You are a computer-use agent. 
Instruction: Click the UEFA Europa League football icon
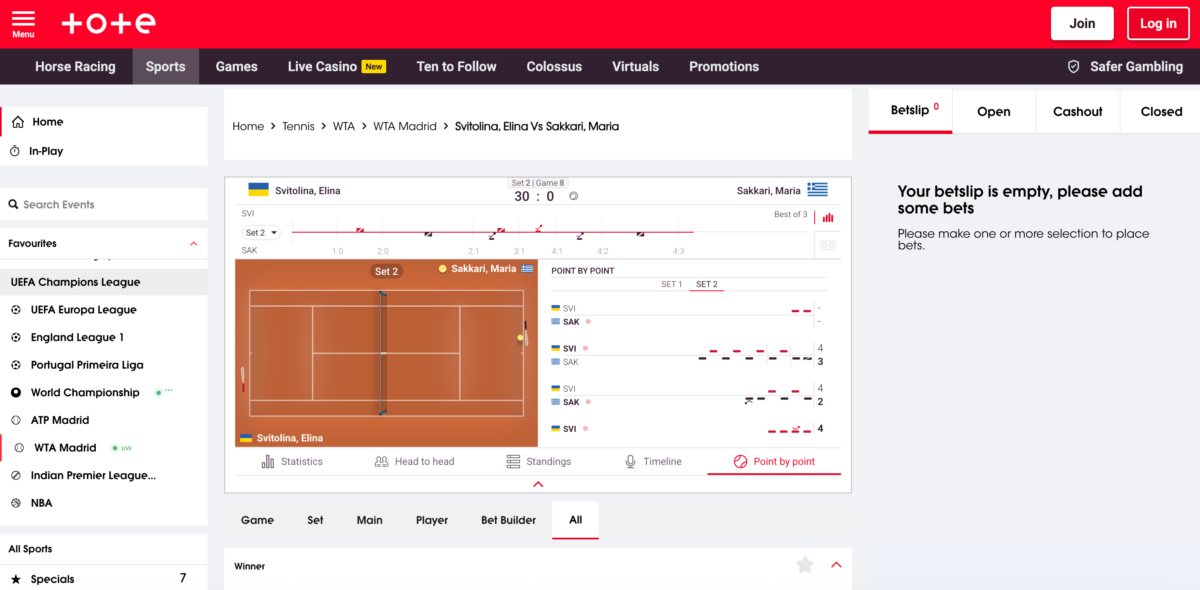[16, 310]
